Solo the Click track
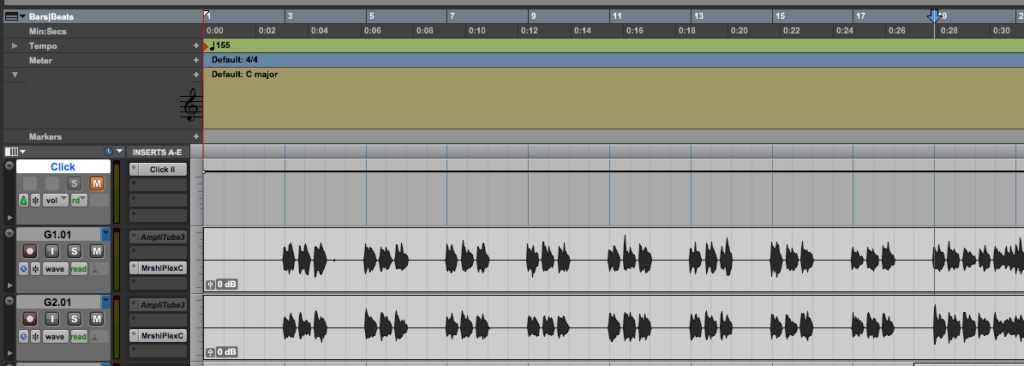The width and height of the screenshot is (1024, 366). tap(75, 184)
